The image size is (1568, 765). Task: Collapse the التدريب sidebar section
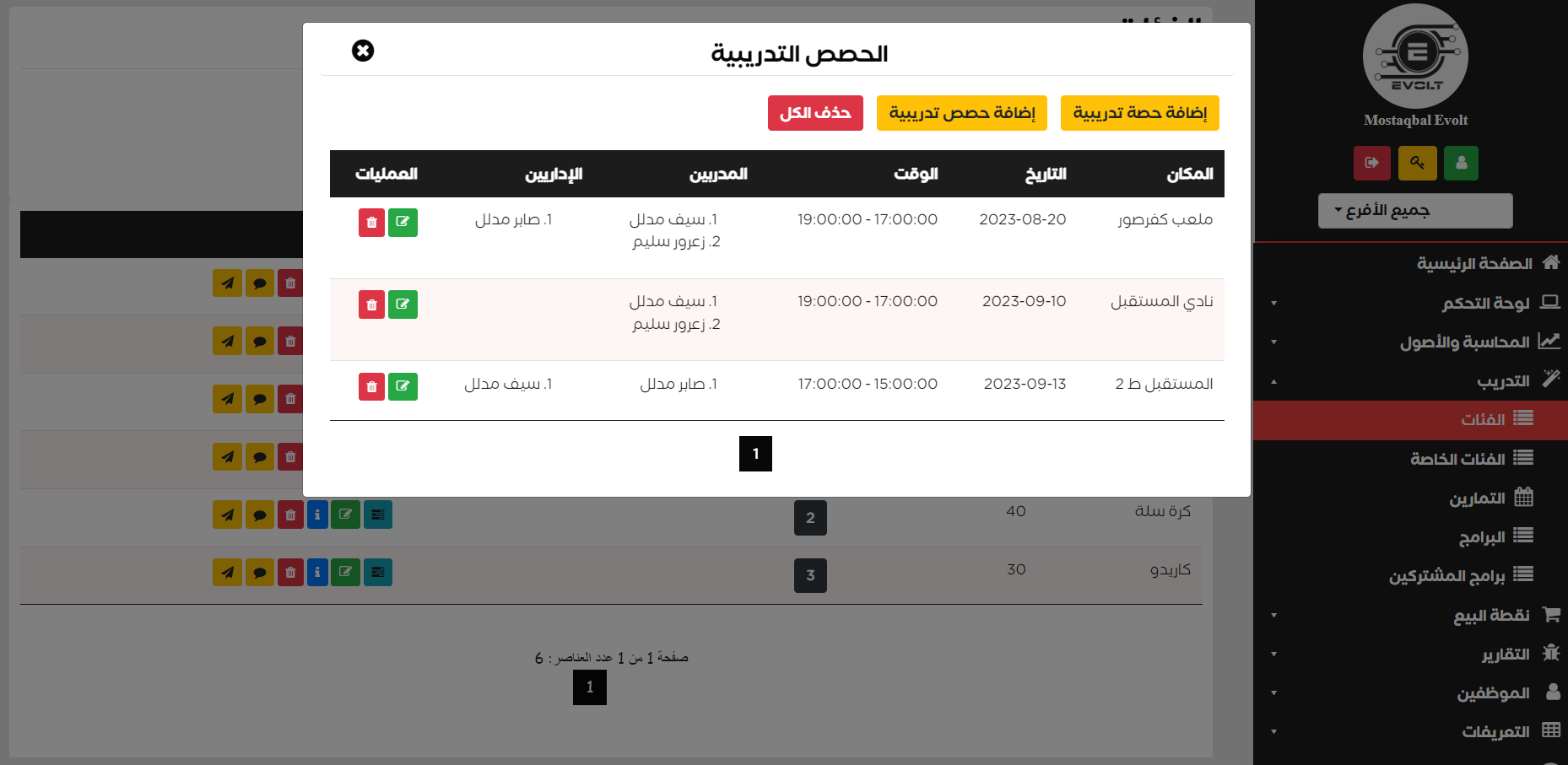1502,381
